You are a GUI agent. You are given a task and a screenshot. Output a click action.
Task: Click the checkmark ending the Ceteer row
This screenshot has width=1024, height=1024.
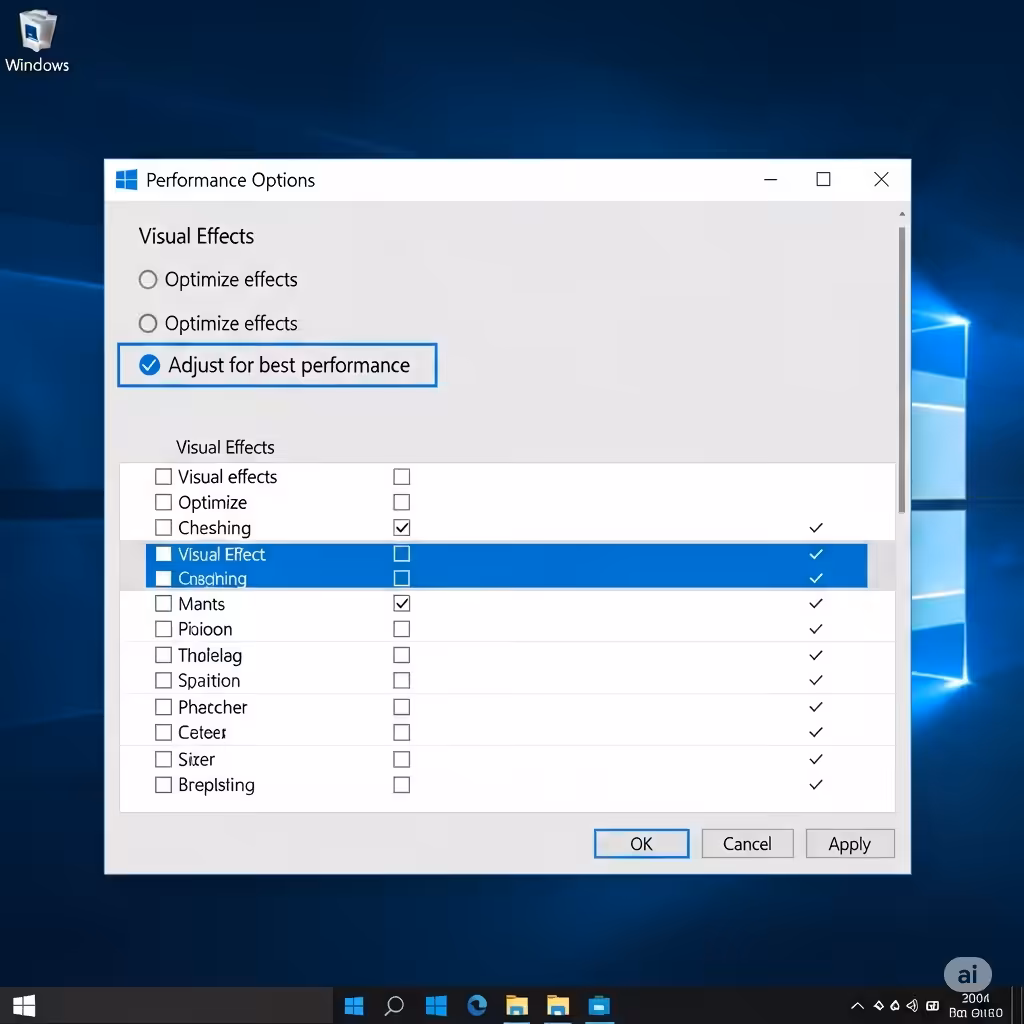tap(816, 733)
